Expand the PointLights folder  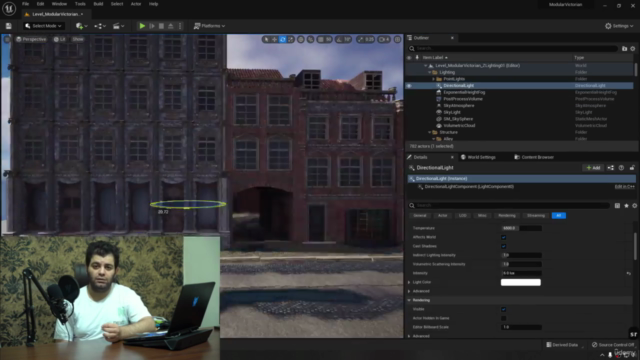434,79
